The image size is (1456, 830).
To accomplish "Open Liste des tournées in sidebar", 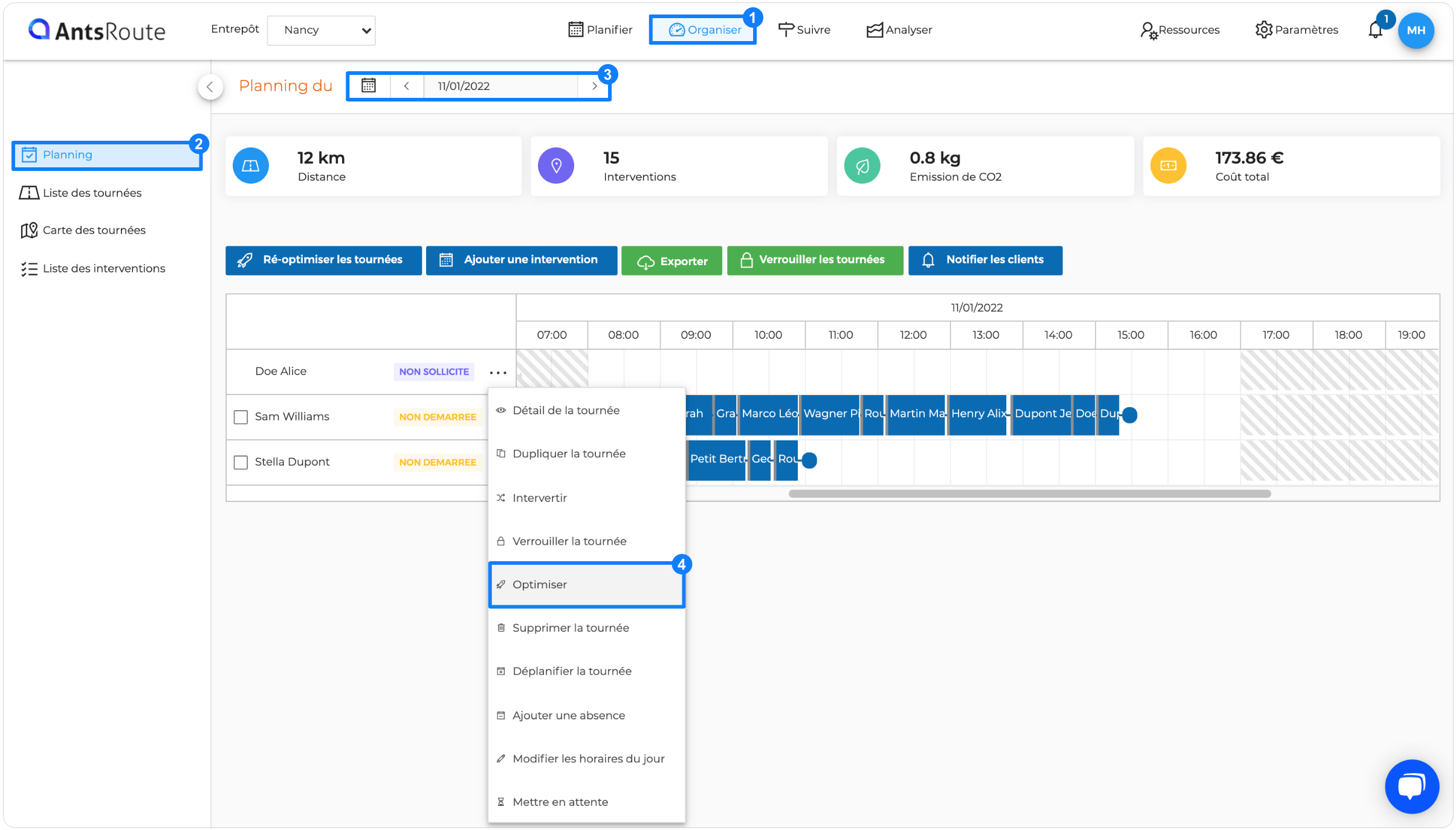I will (x=80, y=193).
